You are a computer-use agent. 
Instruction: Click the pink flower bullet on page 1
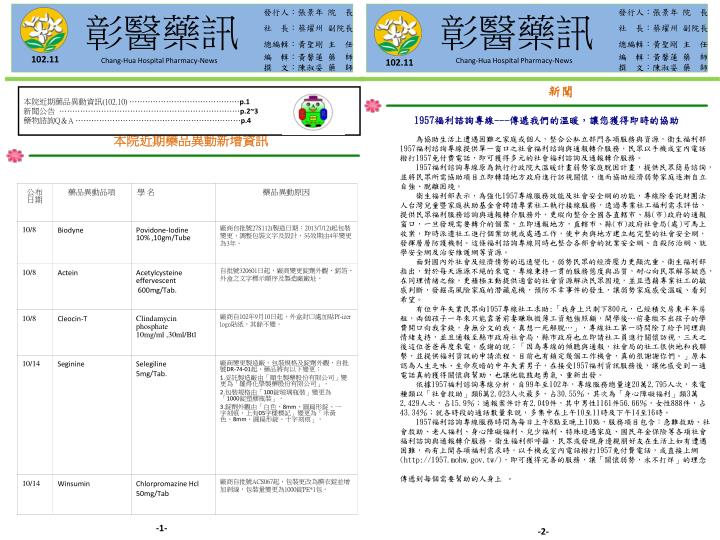(15, 155)
